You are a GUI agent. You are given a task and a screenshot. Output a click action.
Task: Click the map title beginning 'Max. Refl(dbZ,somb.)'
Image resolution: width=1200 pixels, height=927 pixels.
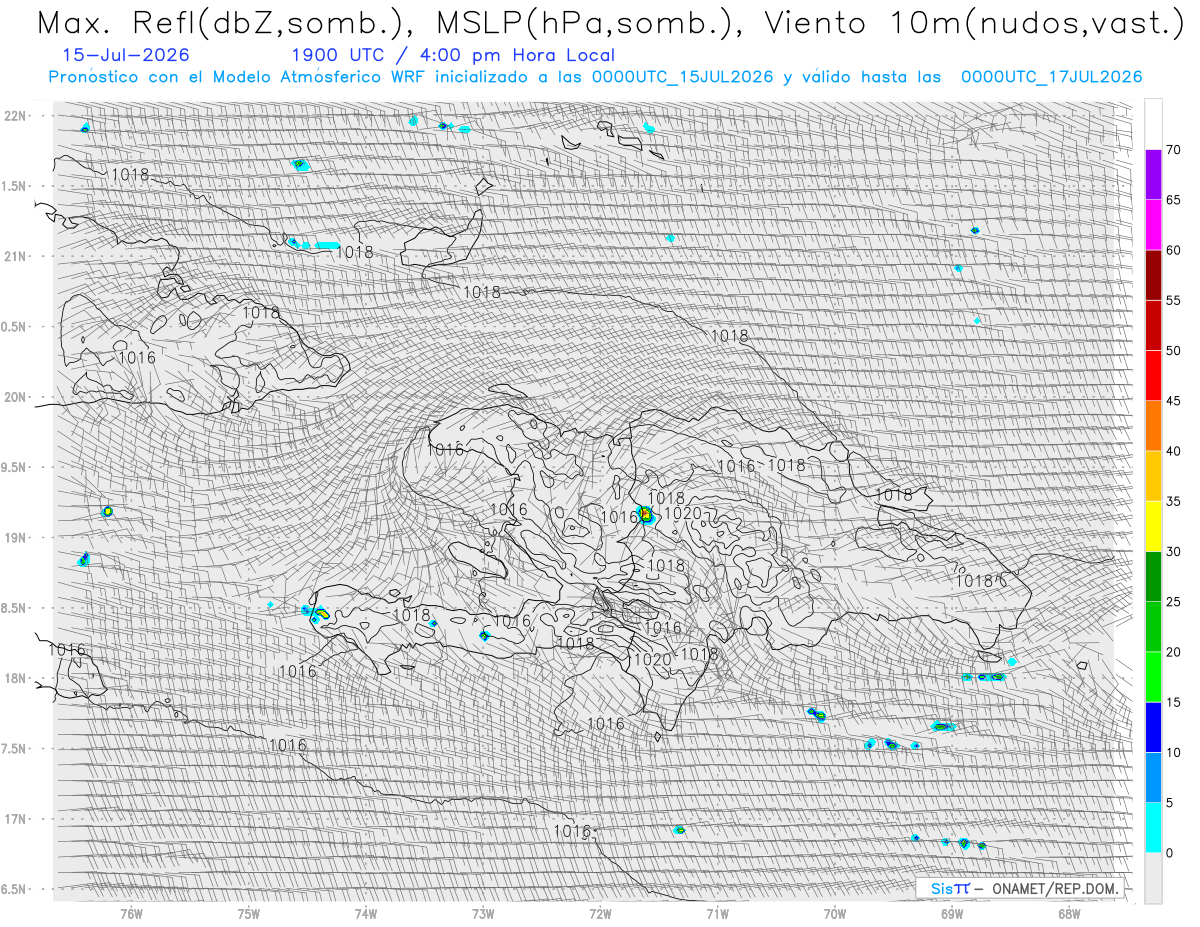608,24
